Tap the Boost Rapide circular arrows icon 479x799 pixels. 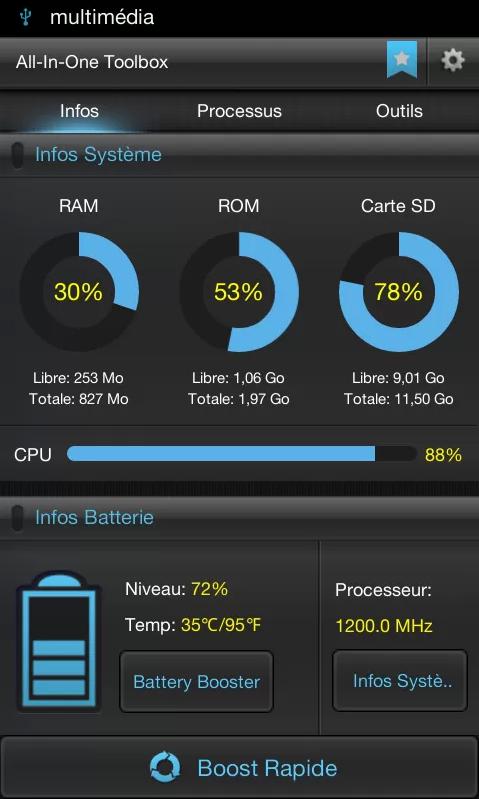click(x=165, y=767)
